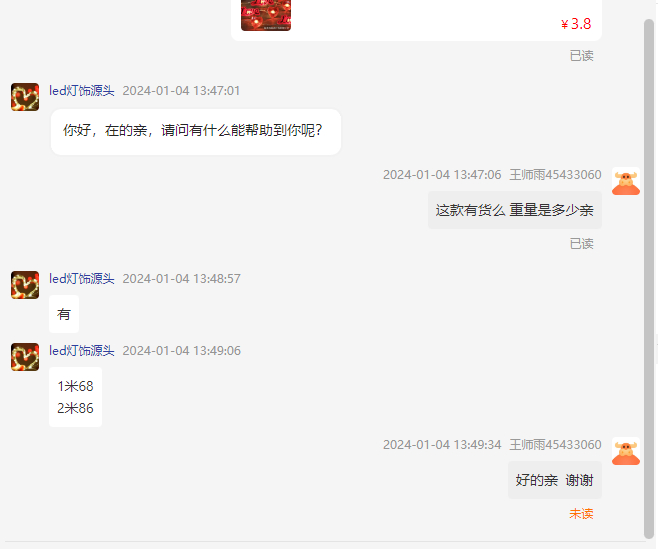Select the short reply bubble 有
658x549 pixels.
coord(64,314)
